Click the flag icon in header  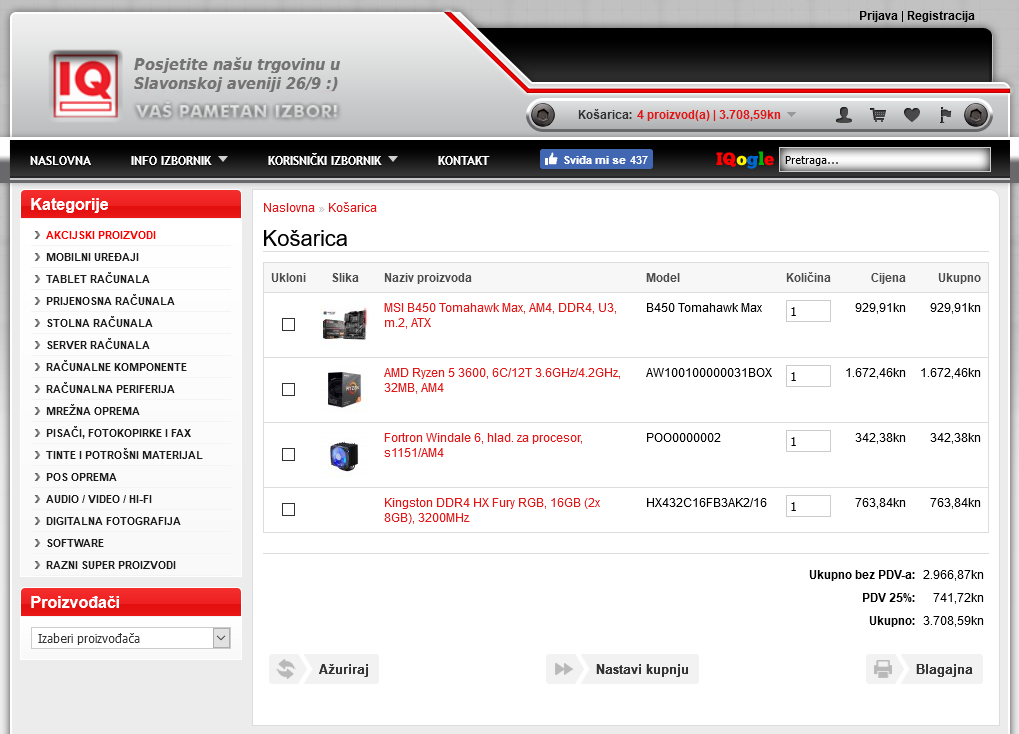(945, 115)
